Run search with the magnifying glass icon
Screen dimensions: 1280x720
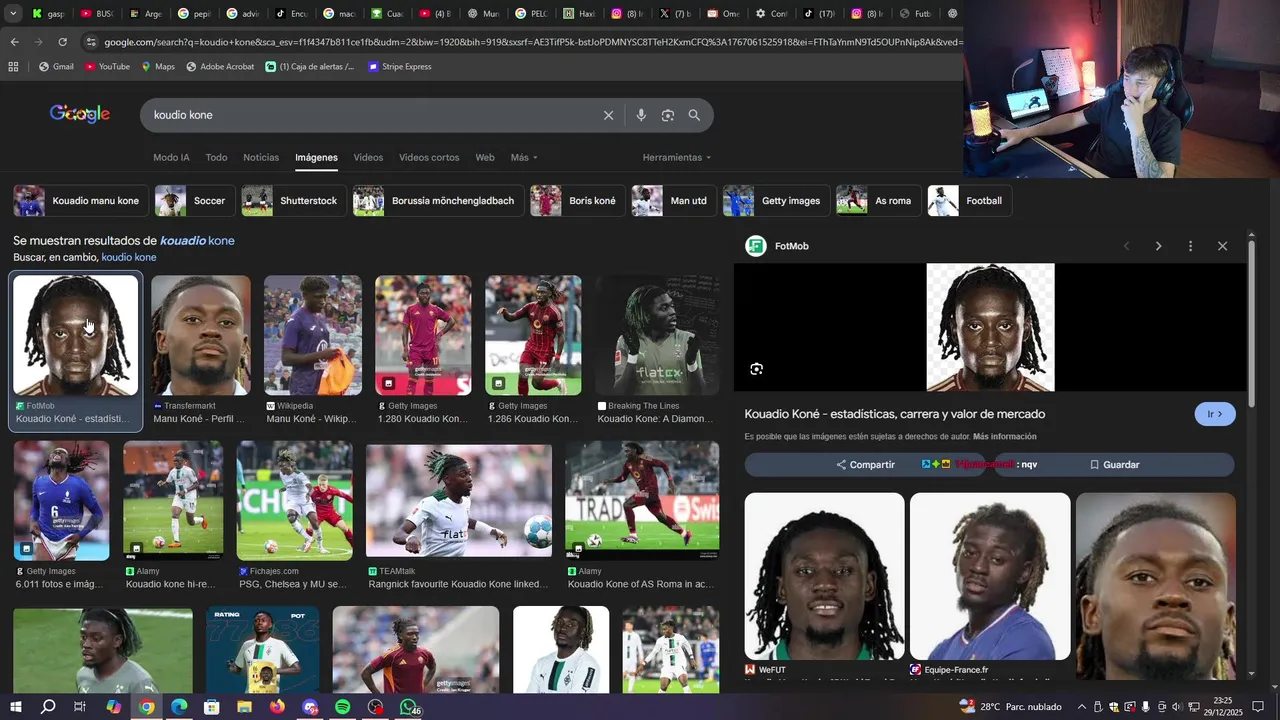coord(694,115)
